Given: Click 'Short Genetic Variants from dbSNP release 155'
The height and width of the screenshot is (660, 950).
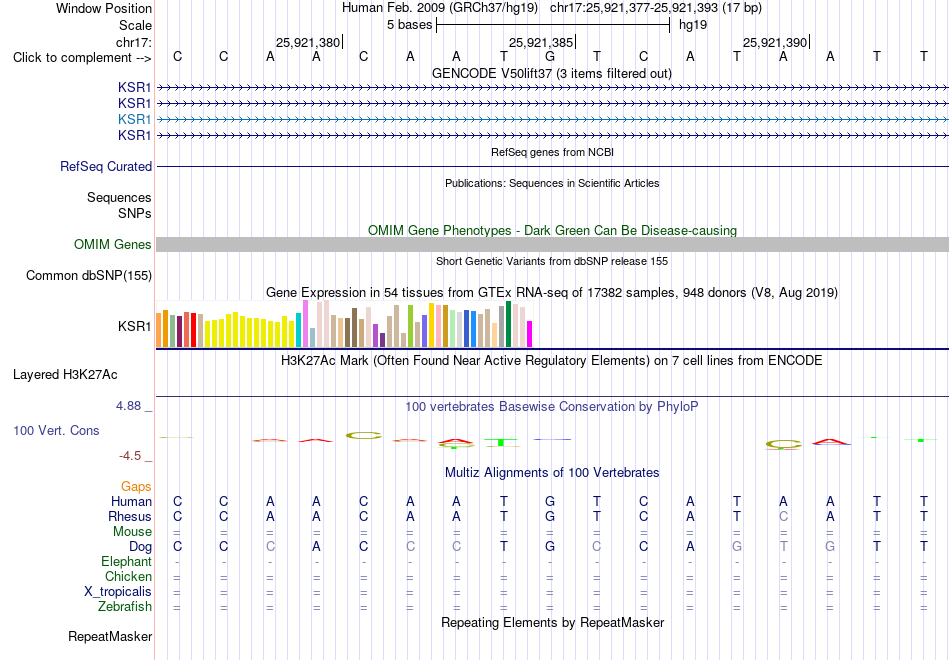Looking at the screenshot, I should 552,261.
